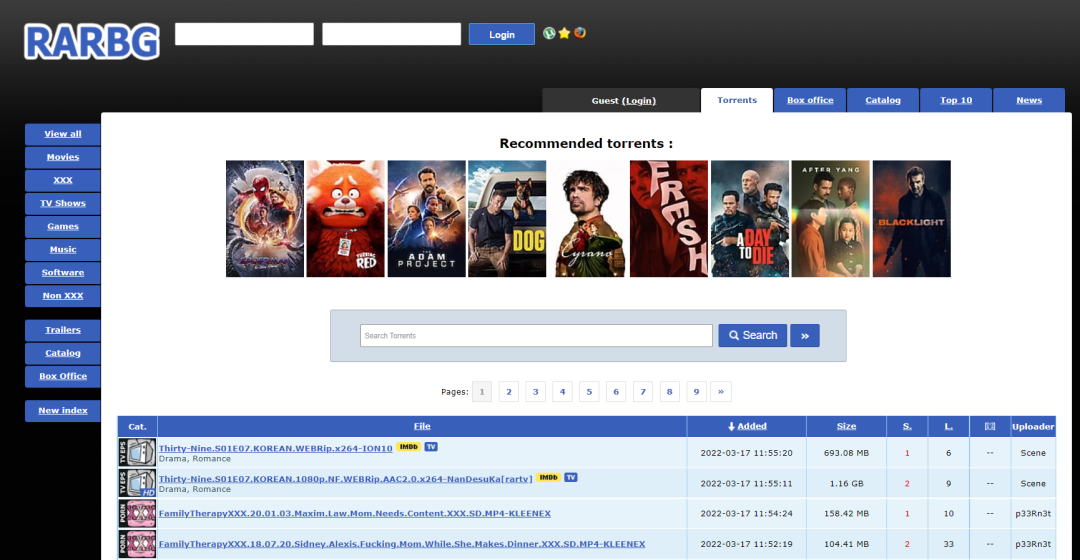The image size is (1080, 560).
Task: Click the uTorrent icon beside Login
Action: [x=549, y=33]
